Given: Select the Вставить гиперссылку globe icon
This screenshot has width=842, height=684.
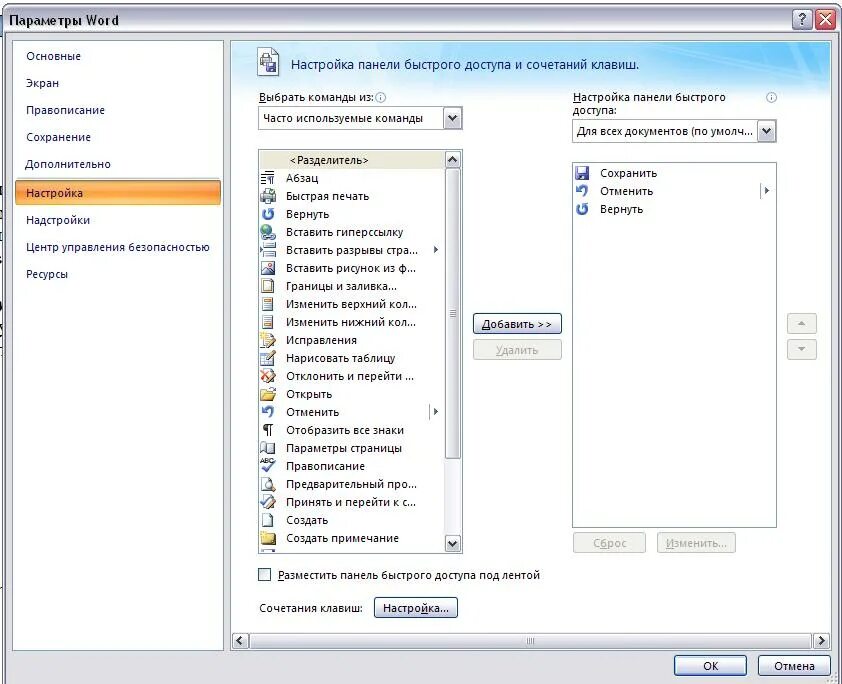Looking at the screenshot, I should point(267,232).
